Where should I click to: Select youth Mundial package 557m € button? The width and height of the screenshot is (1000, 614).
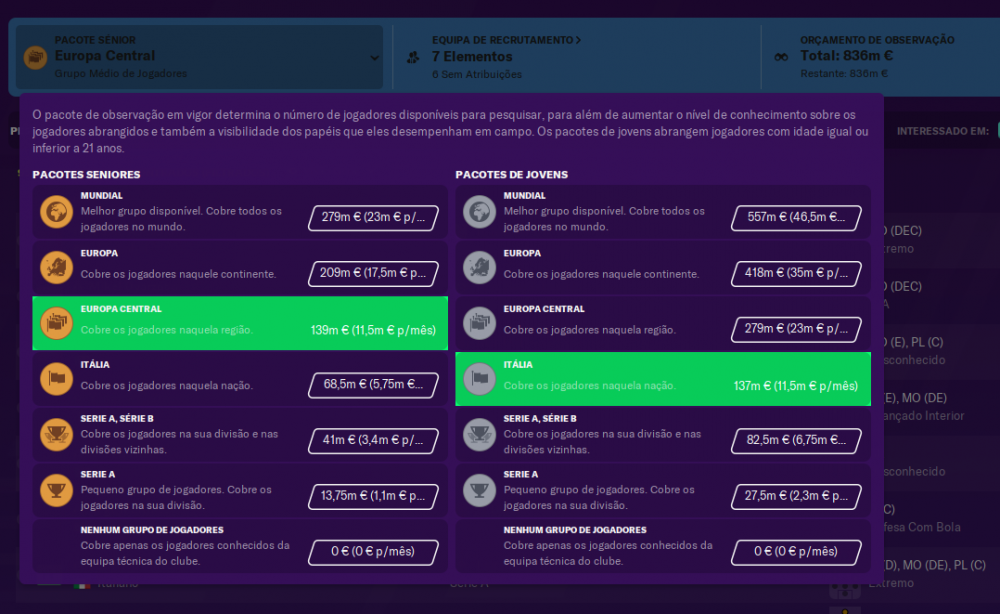coord(796,217)
